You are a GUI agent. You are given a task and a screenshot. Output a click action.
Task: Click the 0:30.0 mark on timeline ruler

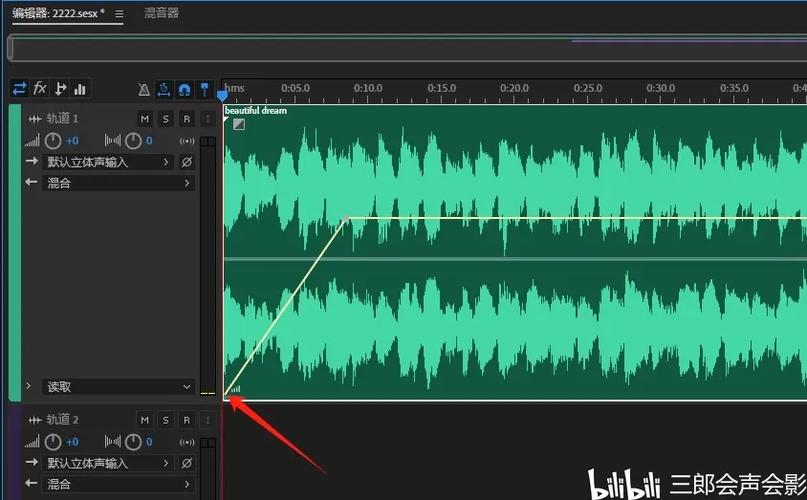[x=661, y=88]
